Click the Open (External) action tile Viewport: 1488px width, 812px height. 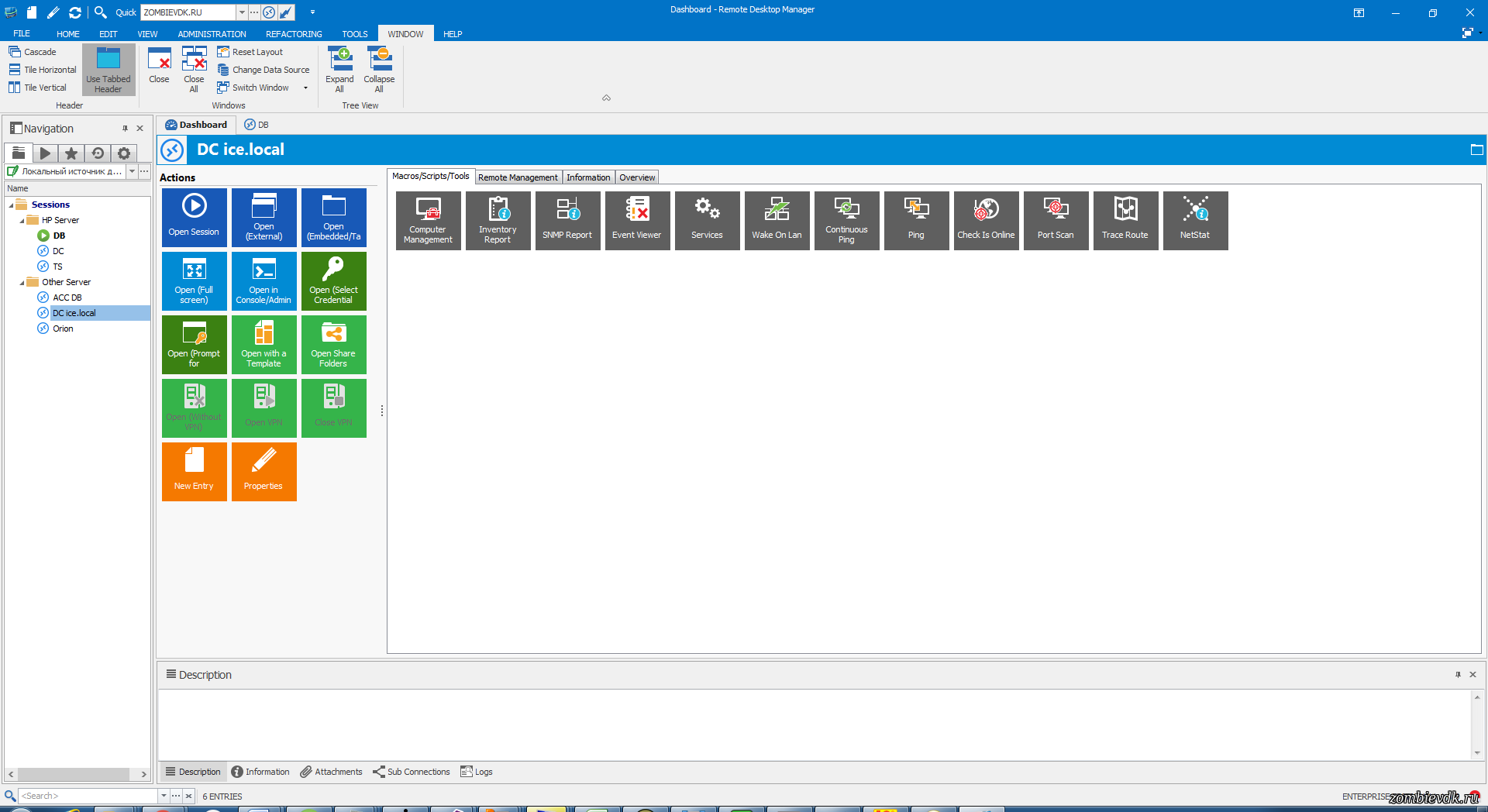coord(264,218)
